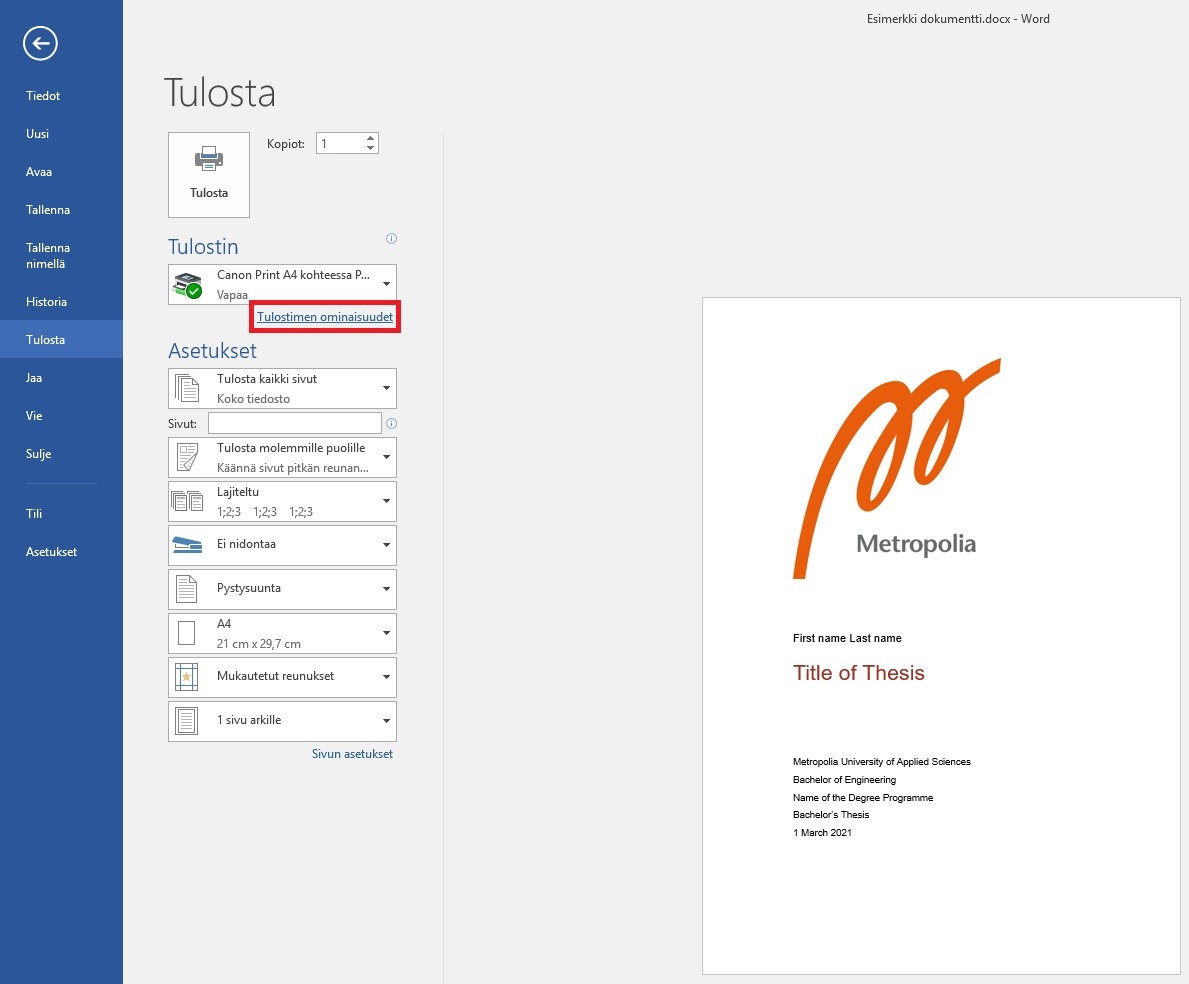The width and height of the screenshot is (1189, 984).
Task: Click the stapler icon
Action: [x=187, y=545]
